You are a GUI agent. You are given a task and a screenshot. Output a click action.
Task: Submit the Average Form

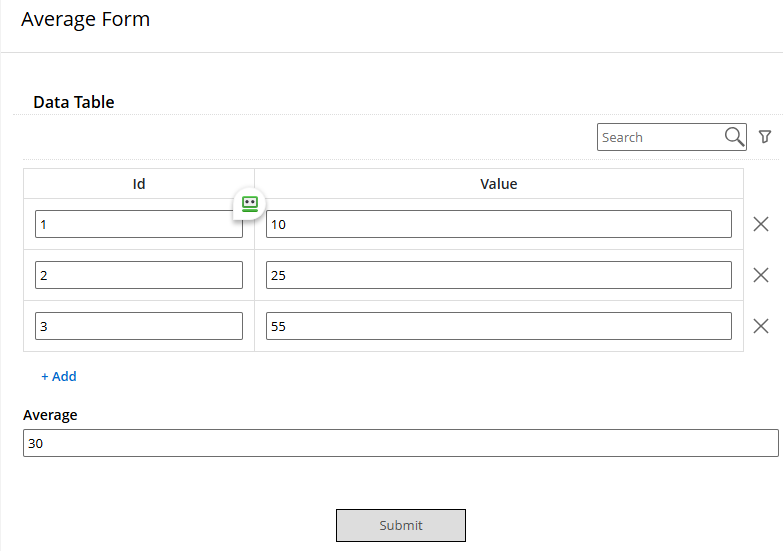[x=400, y=526]
